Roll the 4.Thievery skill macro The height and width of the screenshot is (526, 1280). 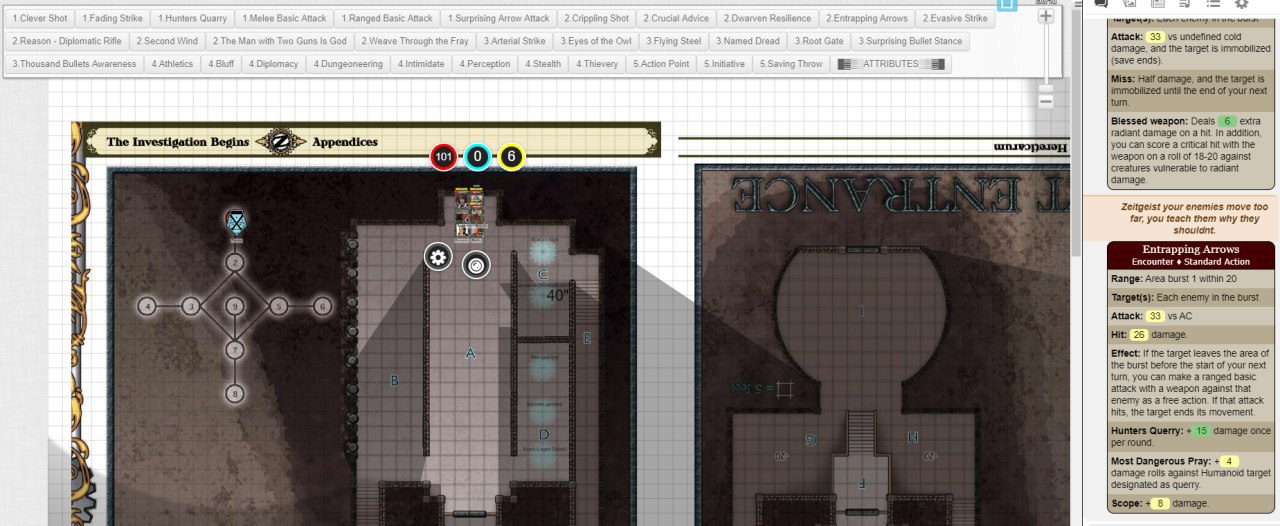[597, 64]
